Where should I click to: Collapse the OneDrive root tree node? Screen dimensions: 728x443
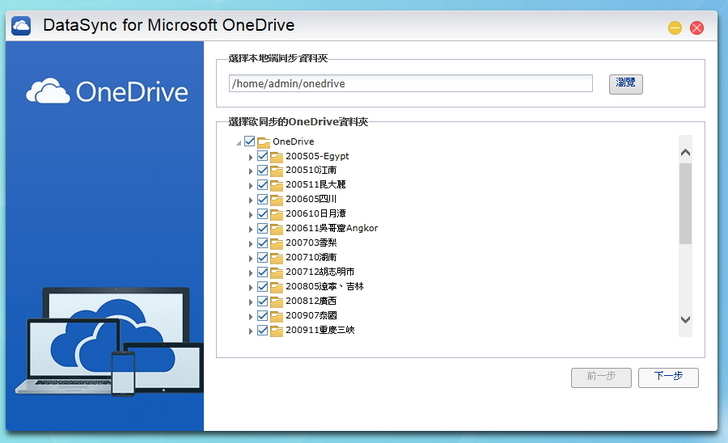(x=238, y=142)
